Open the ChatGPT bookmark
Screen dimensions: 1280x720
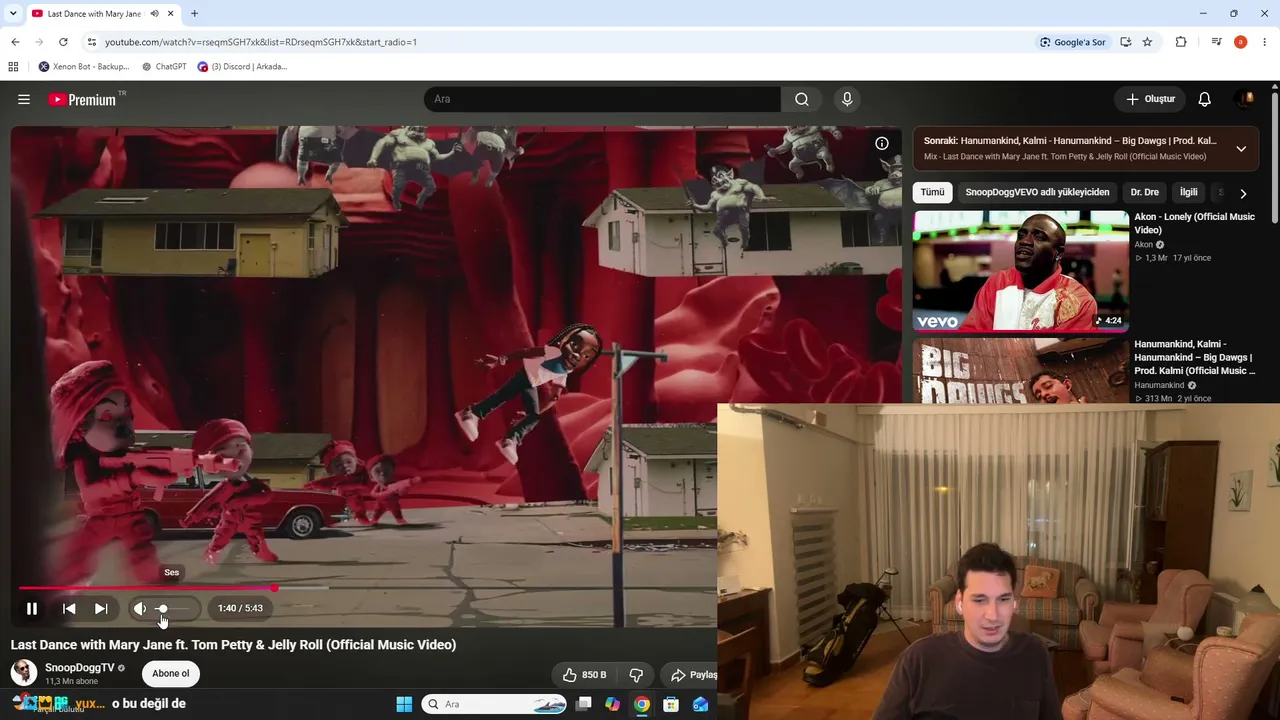pyautogui.click(x=164, y=67)
